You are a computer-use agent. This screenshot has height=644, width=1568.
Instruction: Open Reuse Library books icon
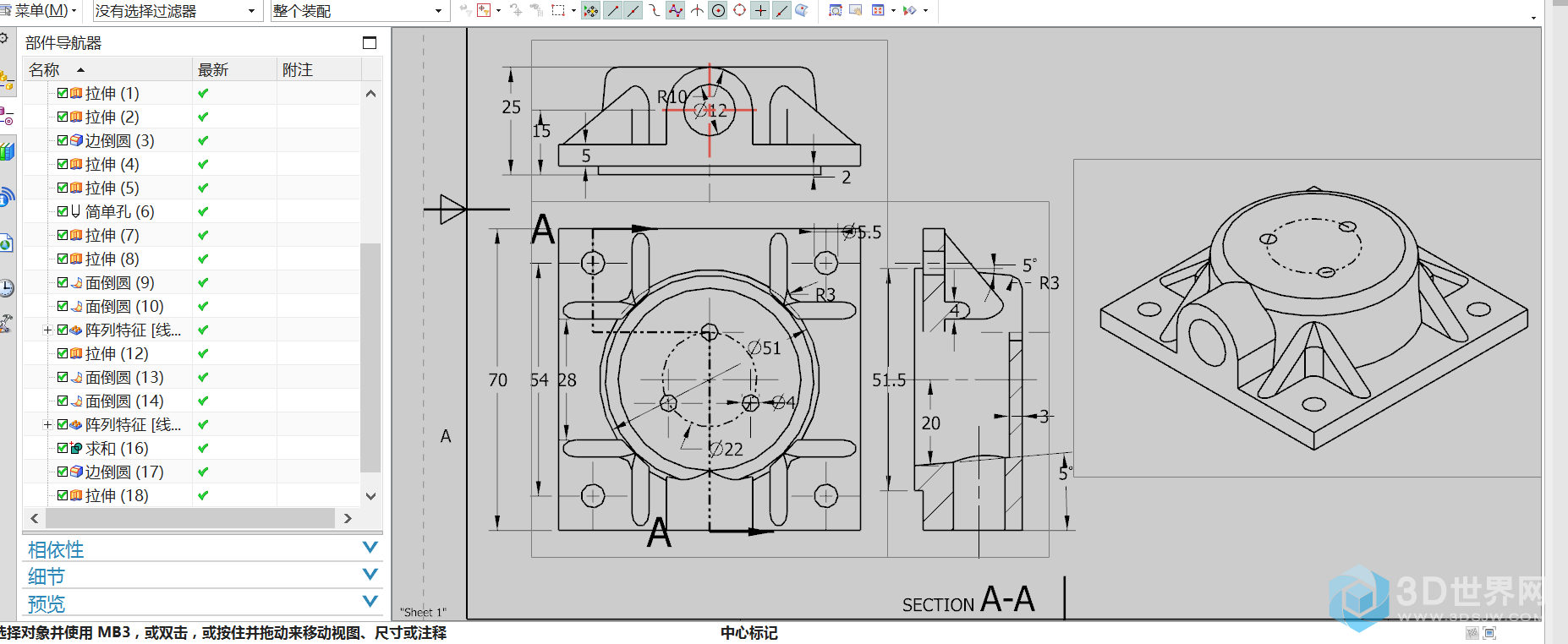(x=7, y=152)
